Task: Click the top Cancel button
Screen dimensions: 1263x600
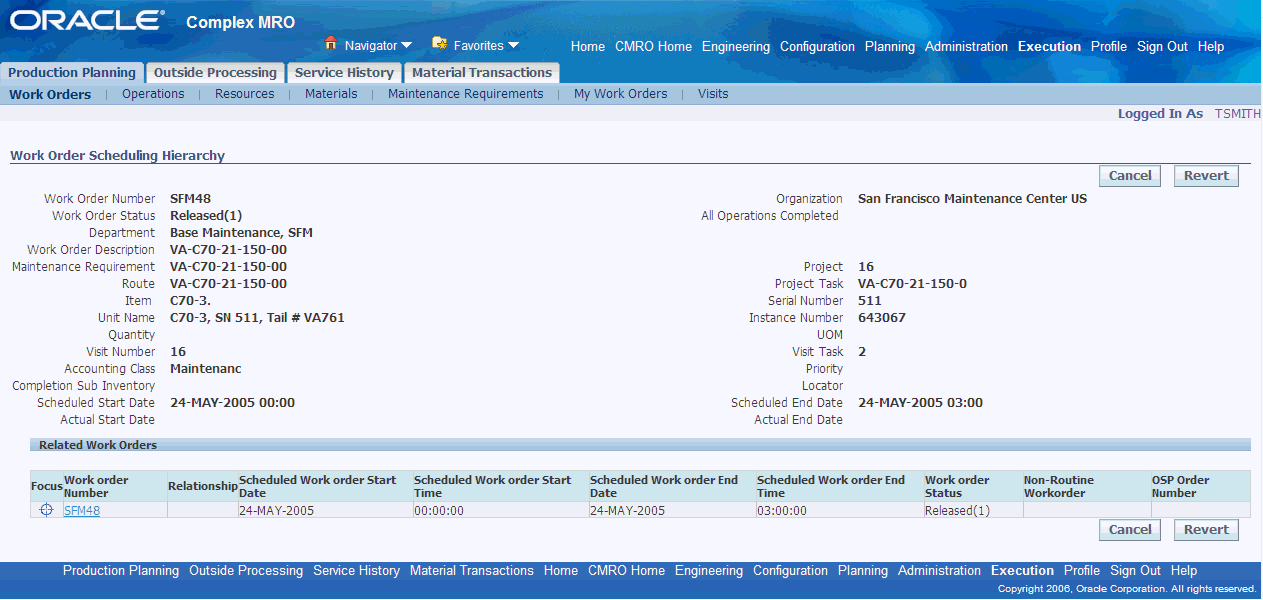Action: [1130, 176]
